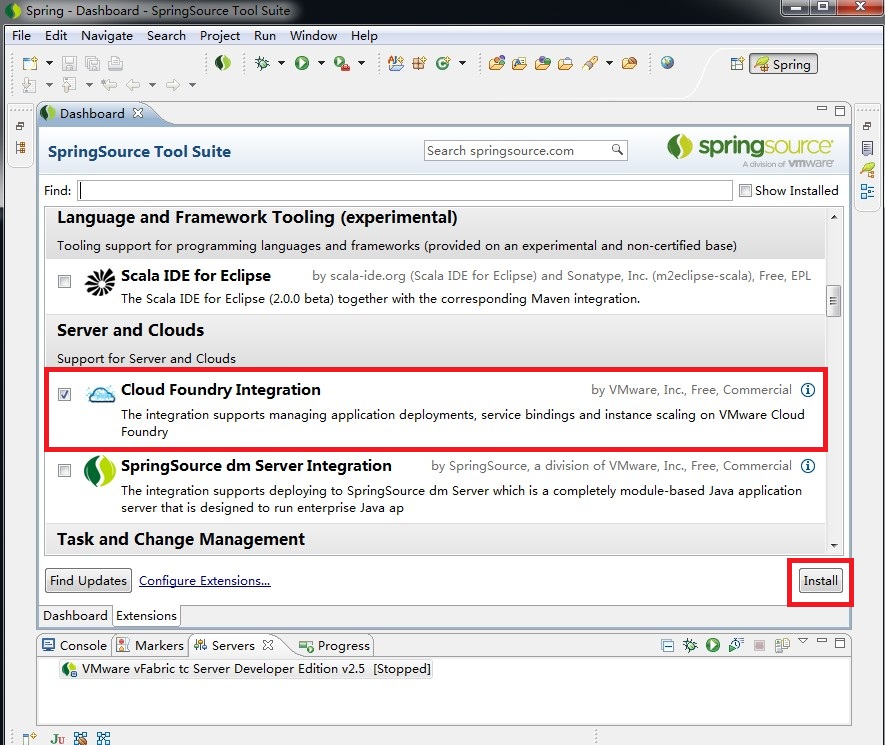Switch to the Extensions bottom page tab

146,615
